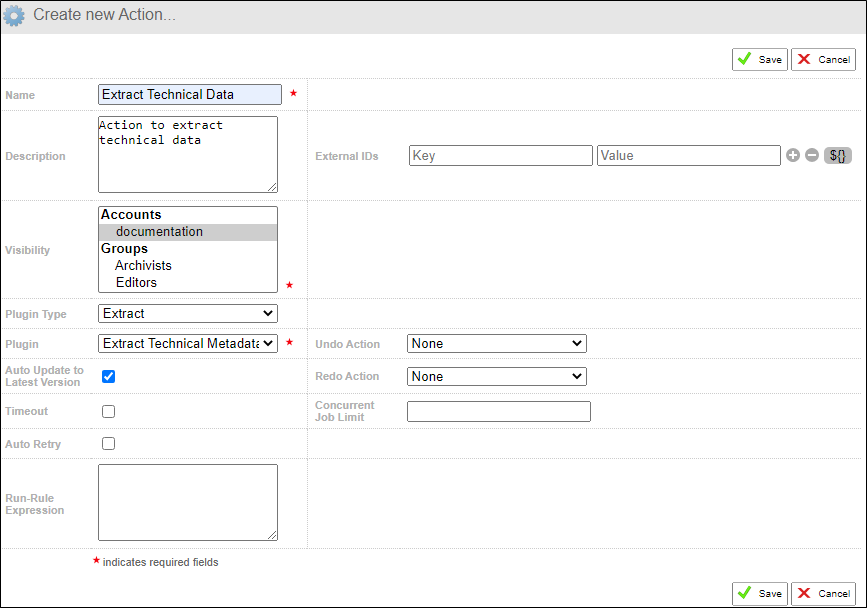
Task: Expand the Undo Action dropdown
Action: [x=497, y=344]
